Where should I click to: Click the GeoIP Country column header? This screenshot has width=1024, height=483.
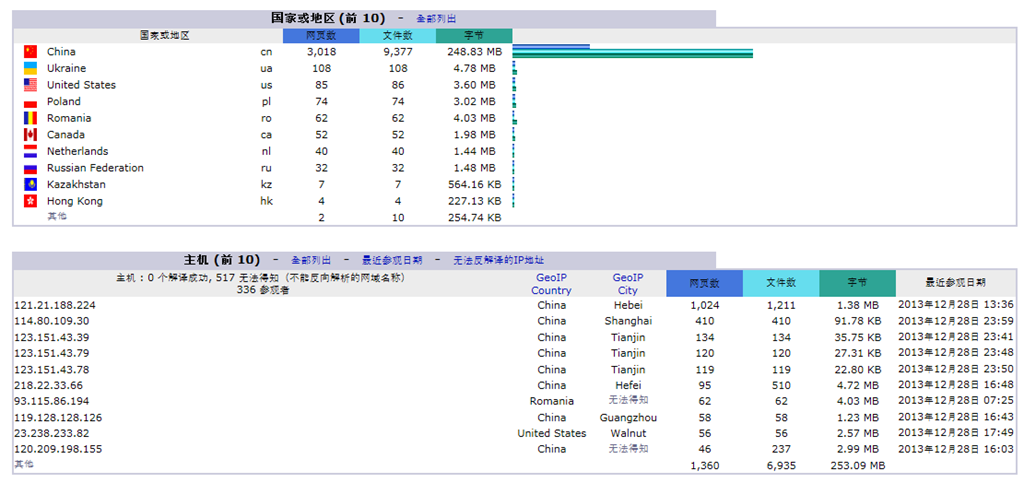pyautogui.click(x=551, y=284)
